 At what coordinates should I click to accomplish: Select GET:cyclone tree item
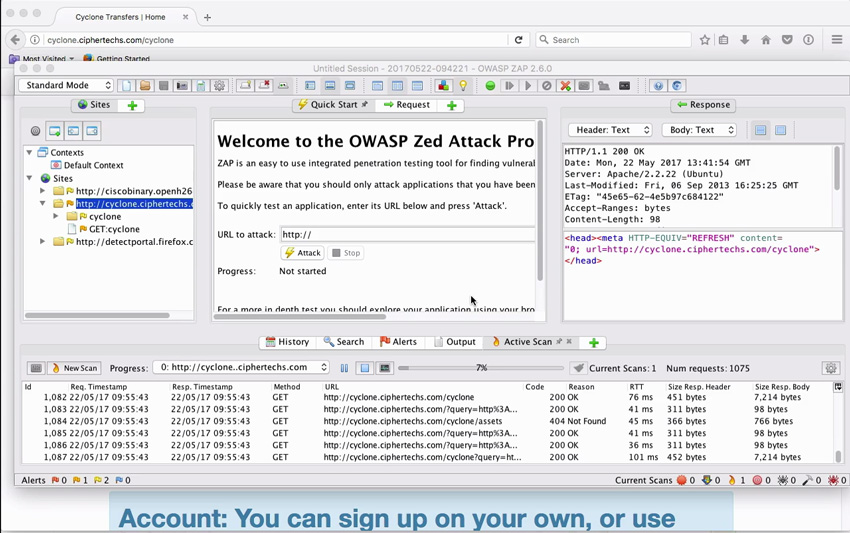point(114,229)
